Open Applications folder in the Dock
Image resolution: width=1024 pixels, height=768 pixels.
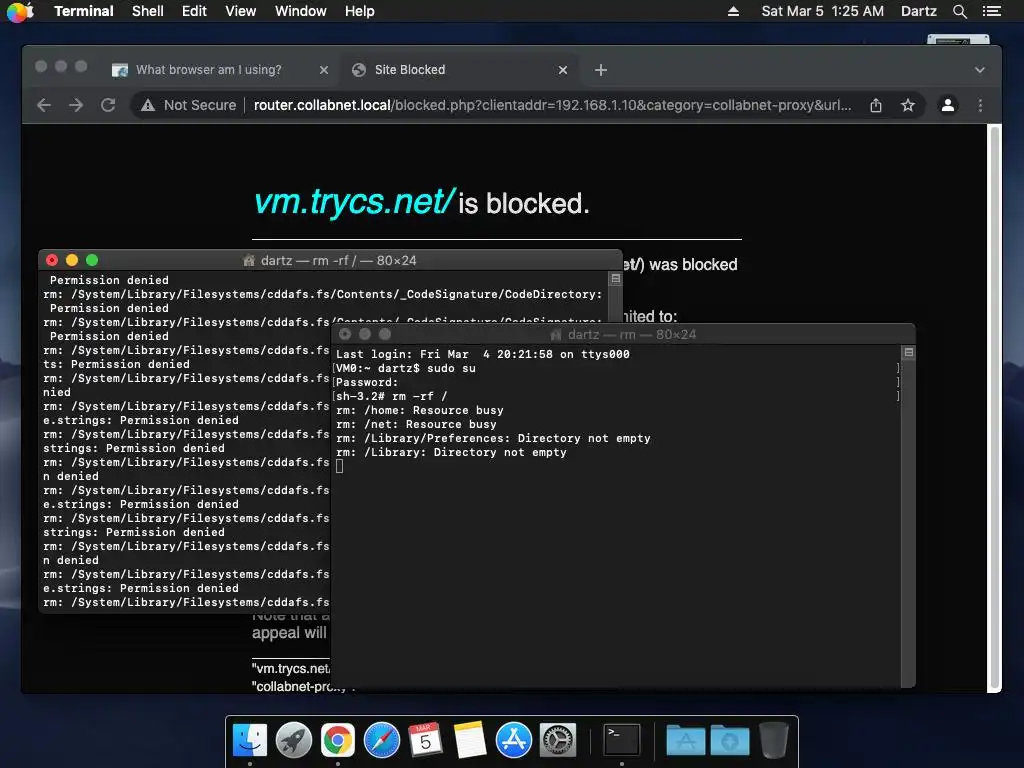coord(685,740)
